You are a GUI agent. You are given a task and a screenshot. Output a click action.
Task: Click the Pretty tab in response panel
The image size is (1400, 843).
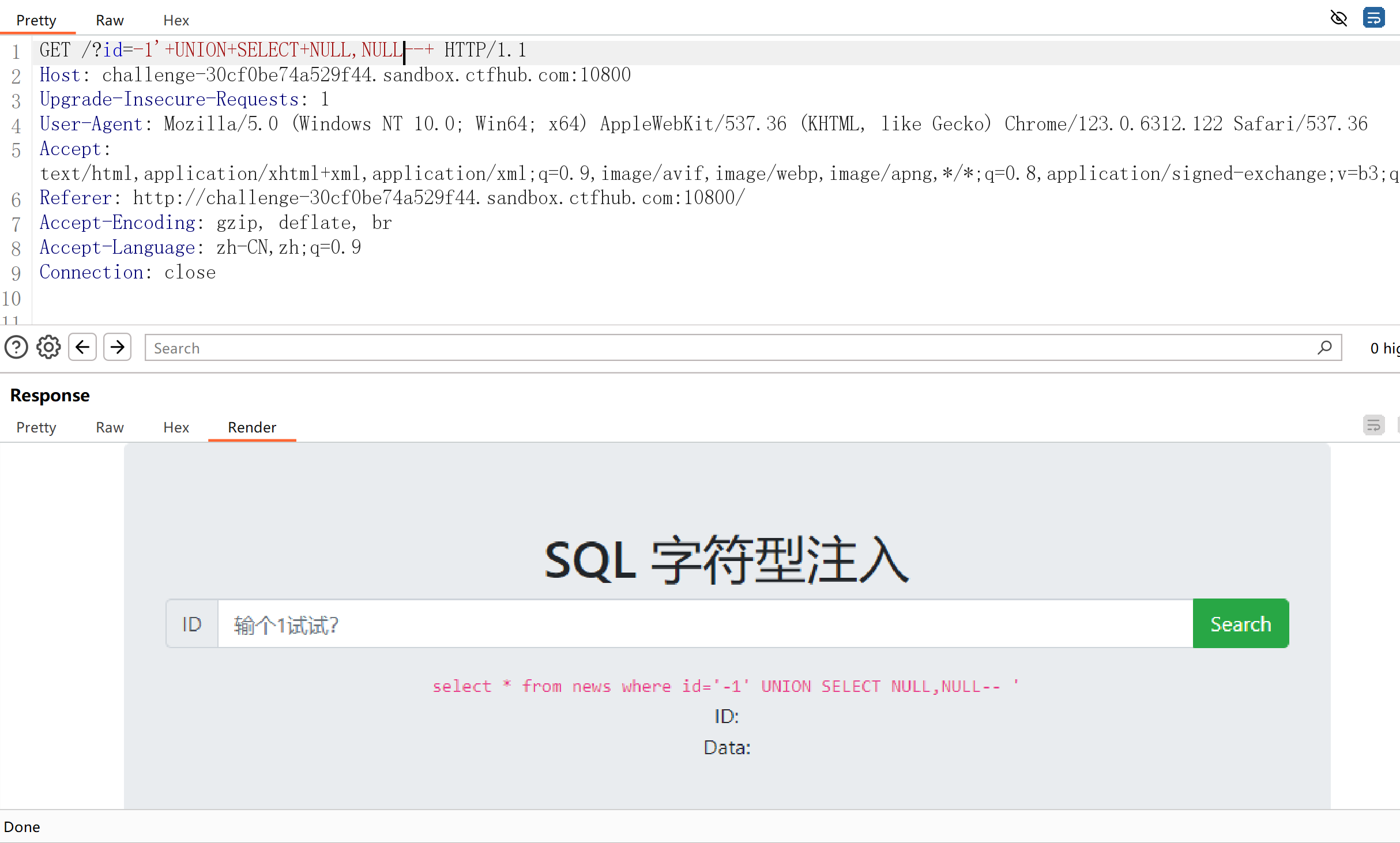[x=37, y=427]
